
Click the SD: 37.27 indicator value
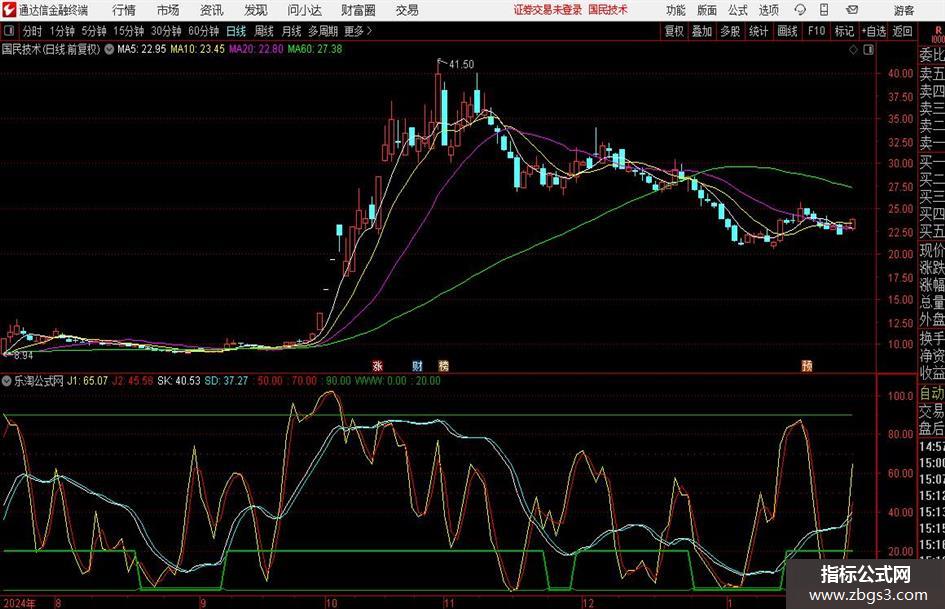pos(226,381)
